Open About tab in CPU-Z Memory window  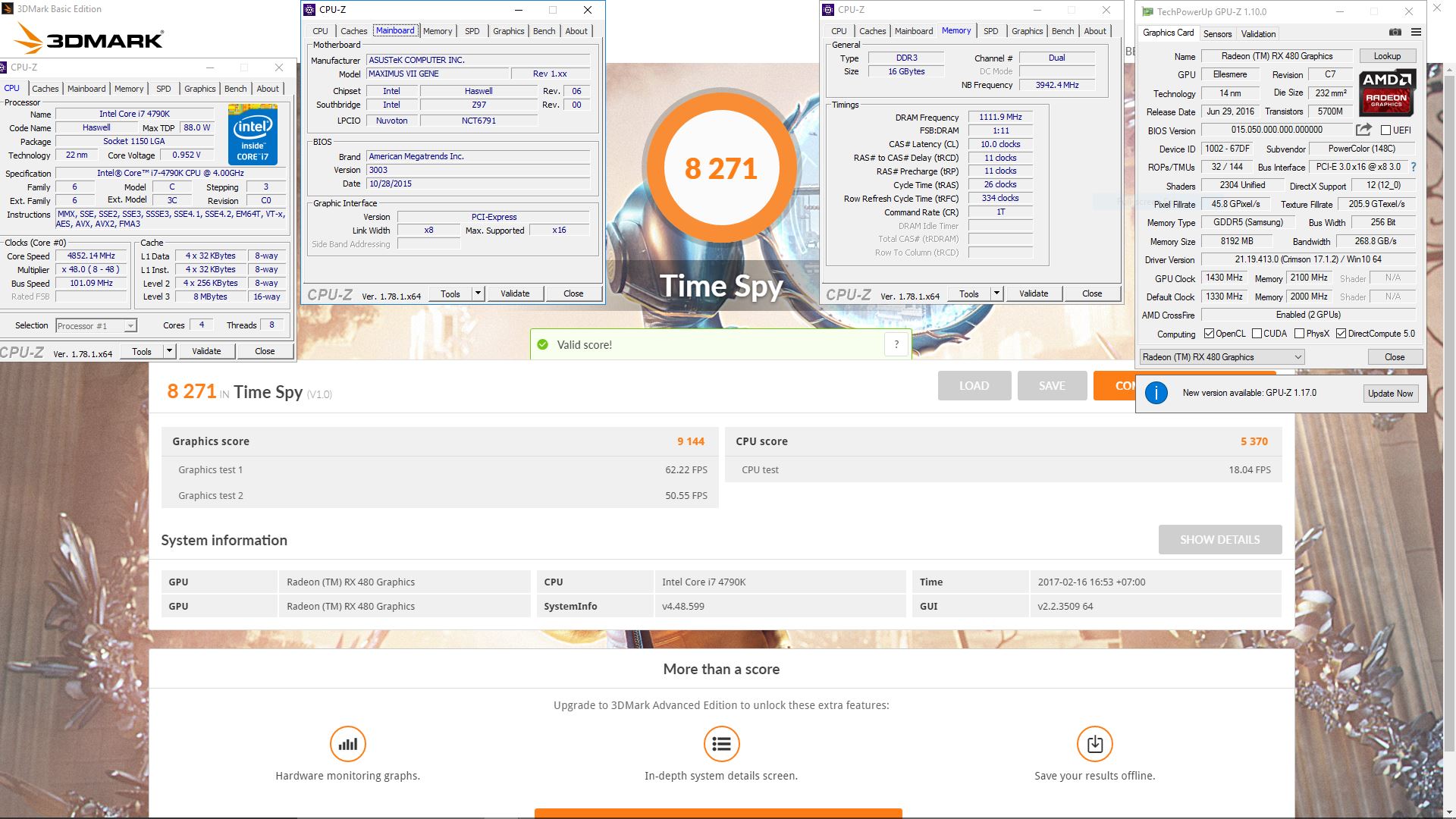tap(1094, 31)
